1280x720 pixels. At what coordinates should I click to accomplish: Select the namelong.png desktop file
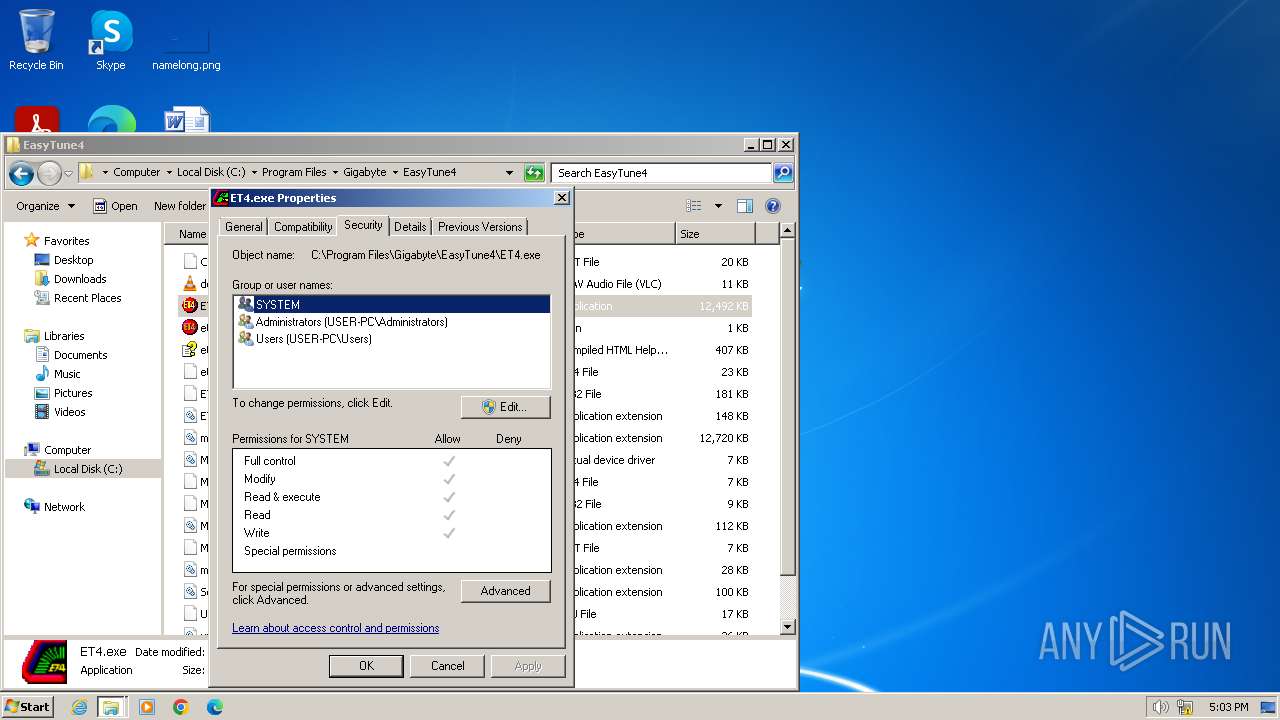[186, 47]
